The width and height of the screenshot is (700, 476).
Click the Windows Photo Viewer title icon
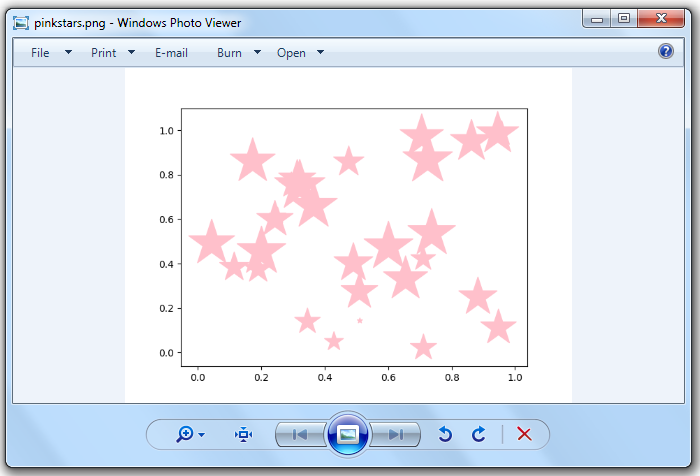21,23
